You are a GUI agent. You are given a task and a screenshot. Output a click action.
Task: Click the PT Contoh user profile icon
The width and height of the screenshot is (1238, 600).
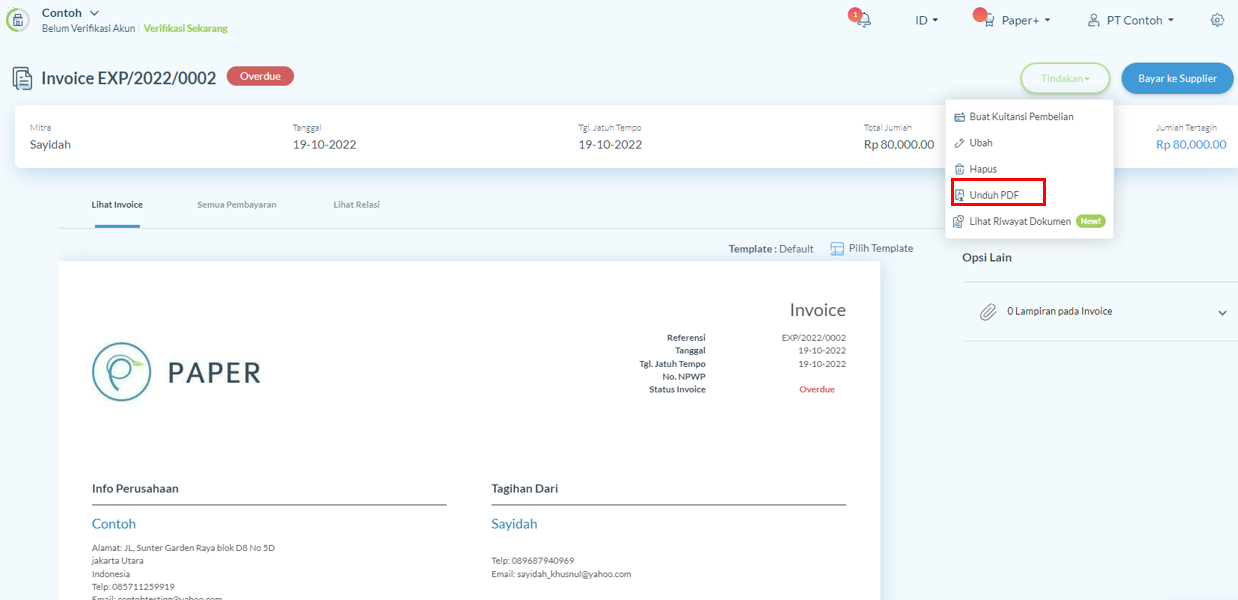(1094, 20)
